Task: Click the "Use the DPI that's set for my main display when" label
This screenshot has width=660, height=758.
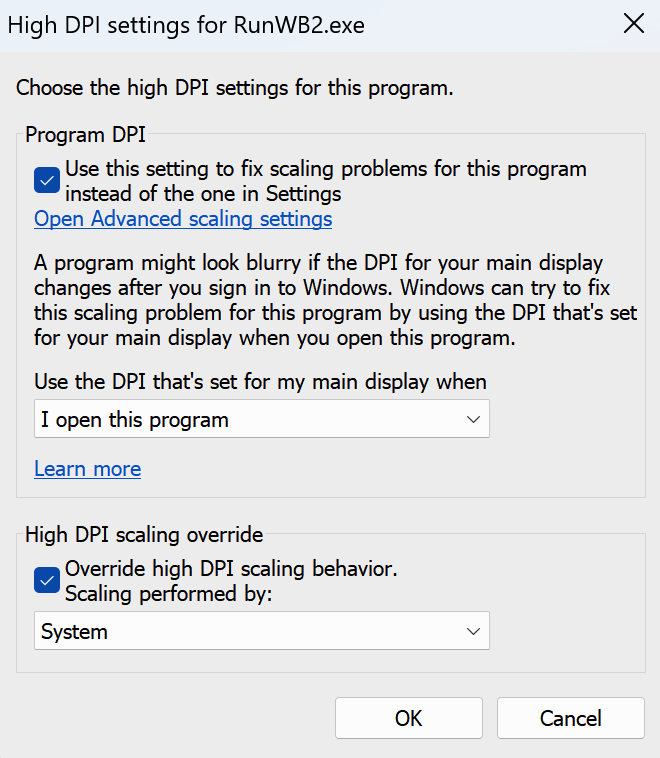Action: (x=260, y=381)
